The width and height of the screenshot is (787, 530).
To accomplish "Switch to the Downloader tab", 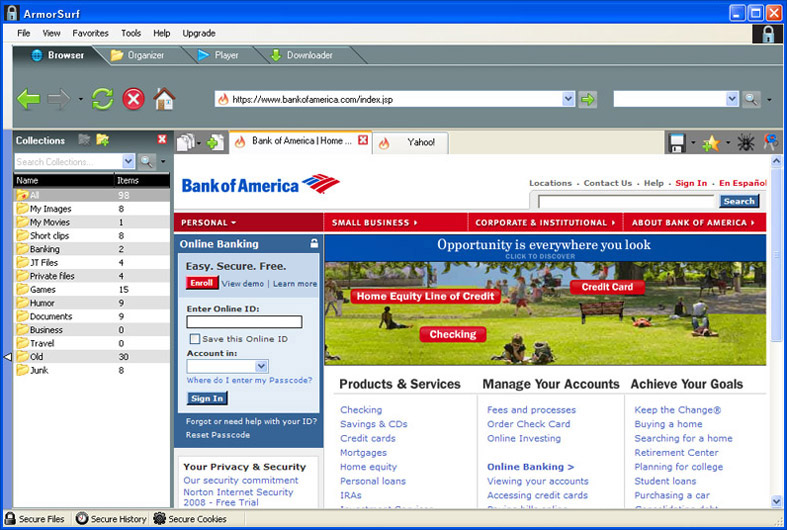I will (x=302, y=55).
